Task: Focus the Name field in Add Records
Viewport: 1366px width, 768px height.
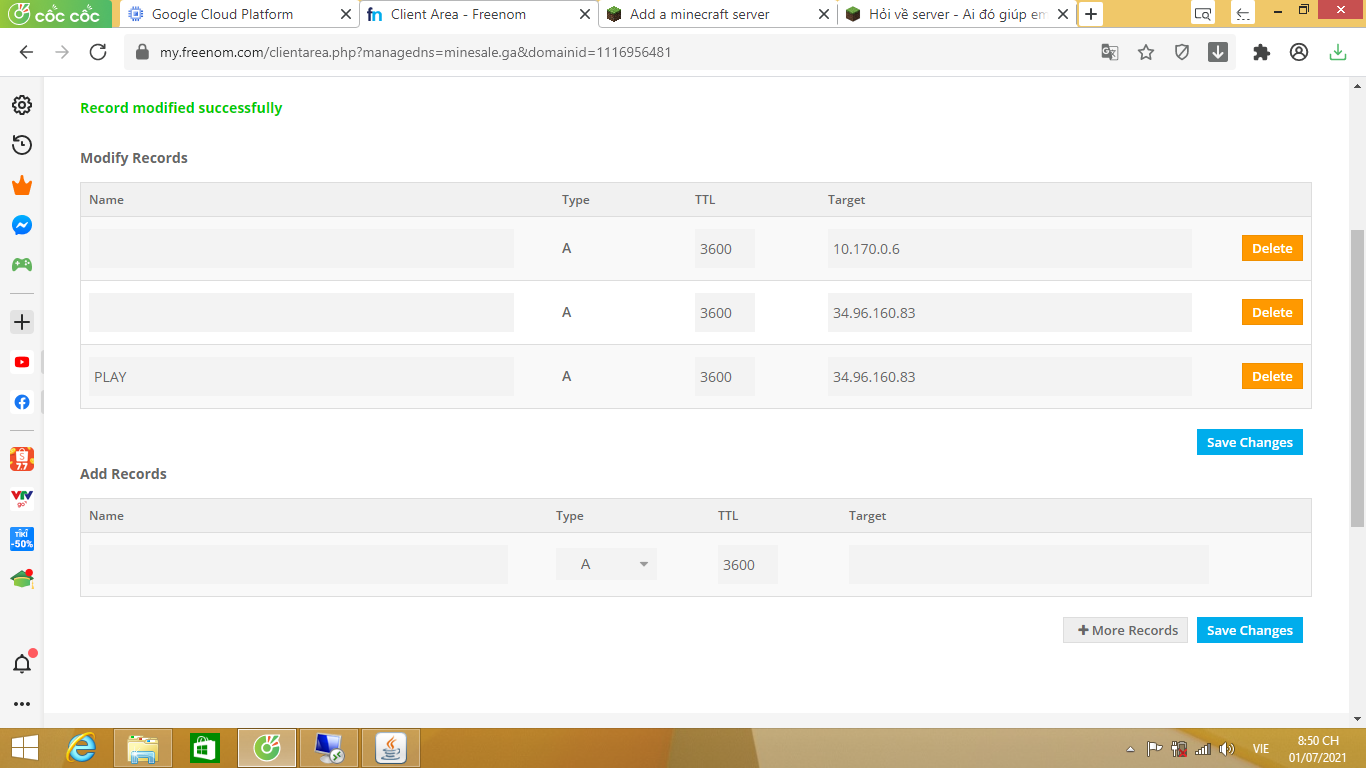Action: pos(298,565)
